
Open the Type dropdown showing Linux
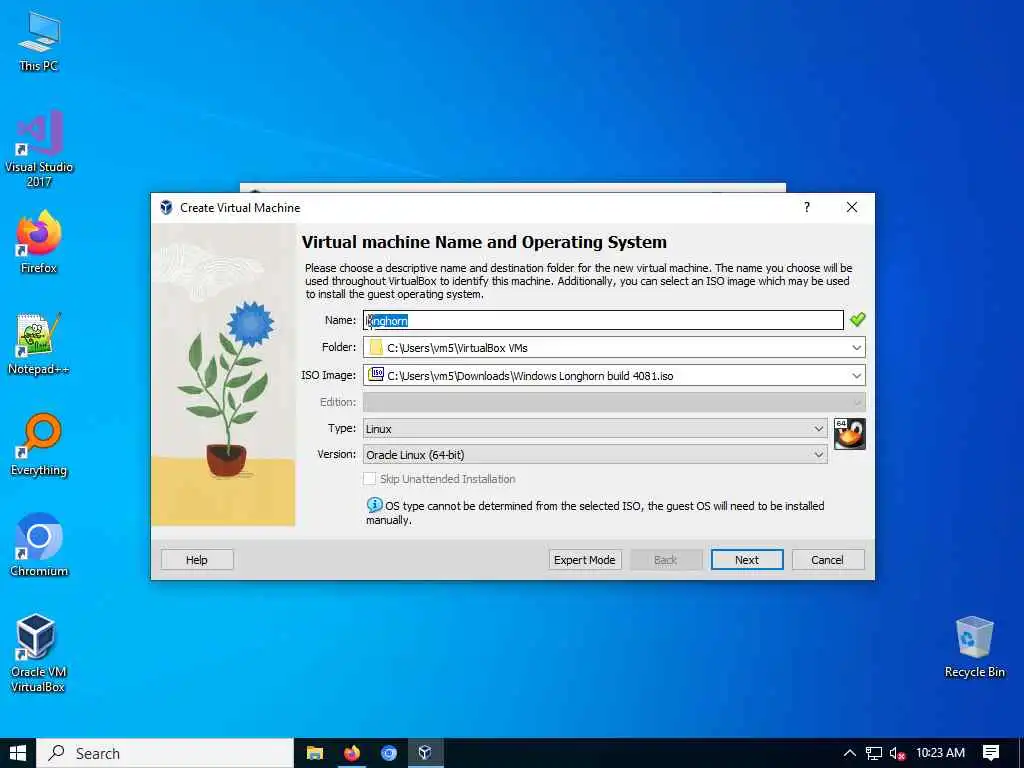[595, 428]
